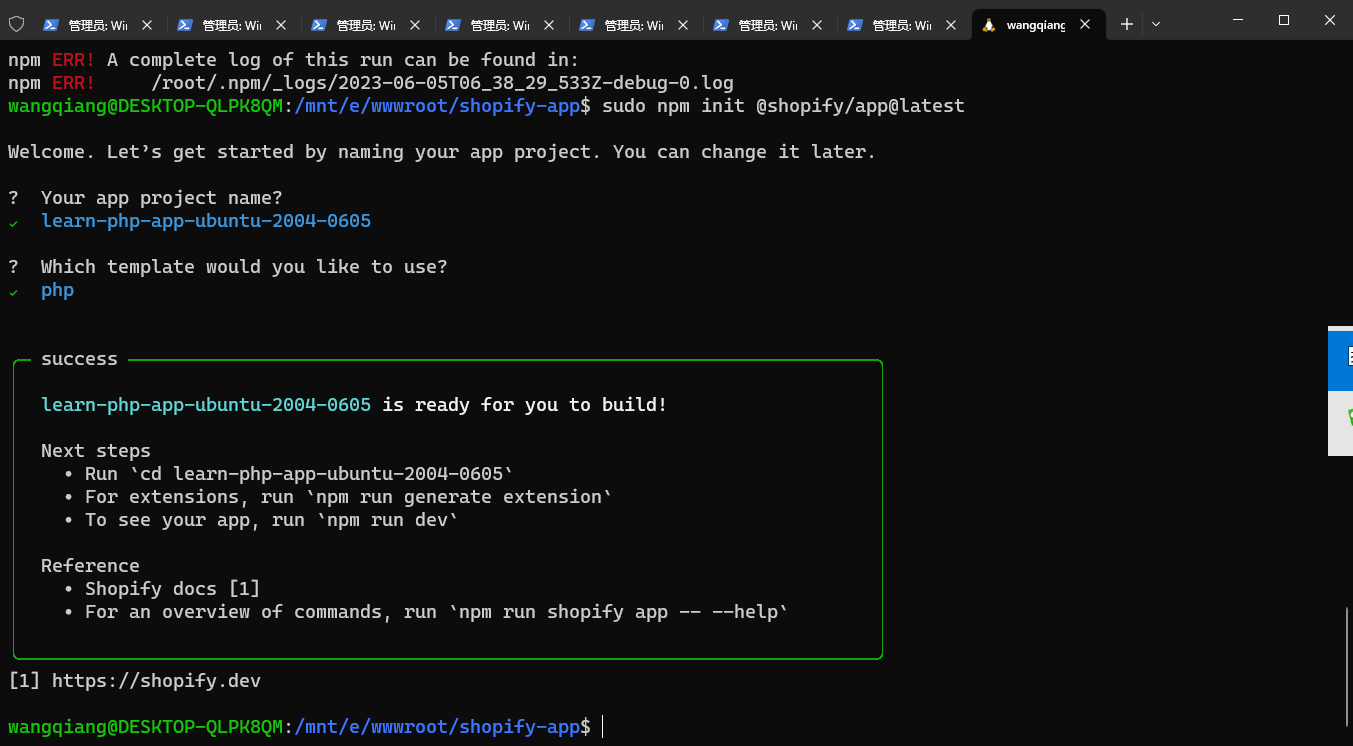
Task: Click the blue icon on right edge panel
Action: [1343, 357]
